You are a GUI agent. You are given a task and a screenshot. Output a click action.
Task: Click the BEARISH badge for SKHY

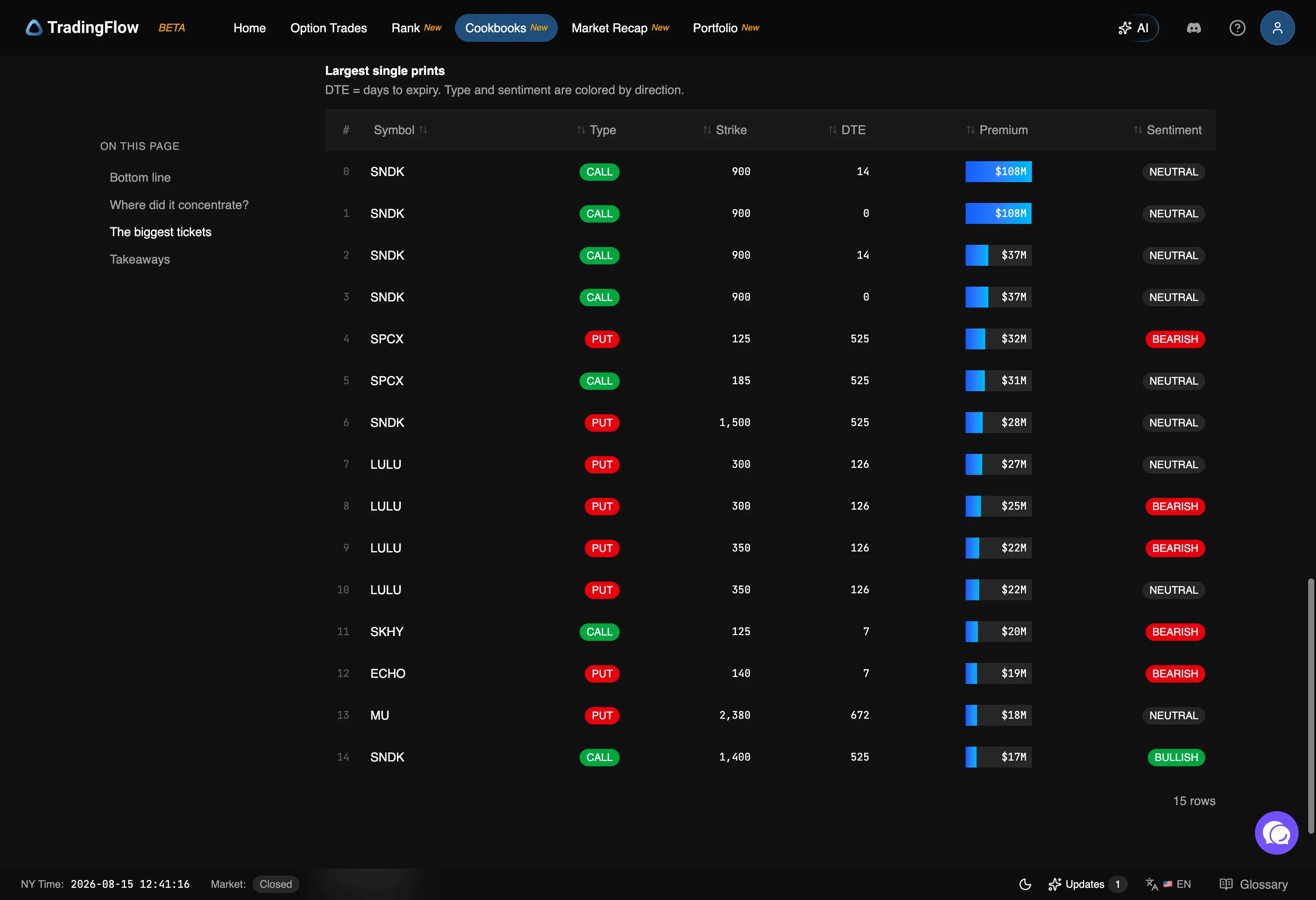[1175, 632]
